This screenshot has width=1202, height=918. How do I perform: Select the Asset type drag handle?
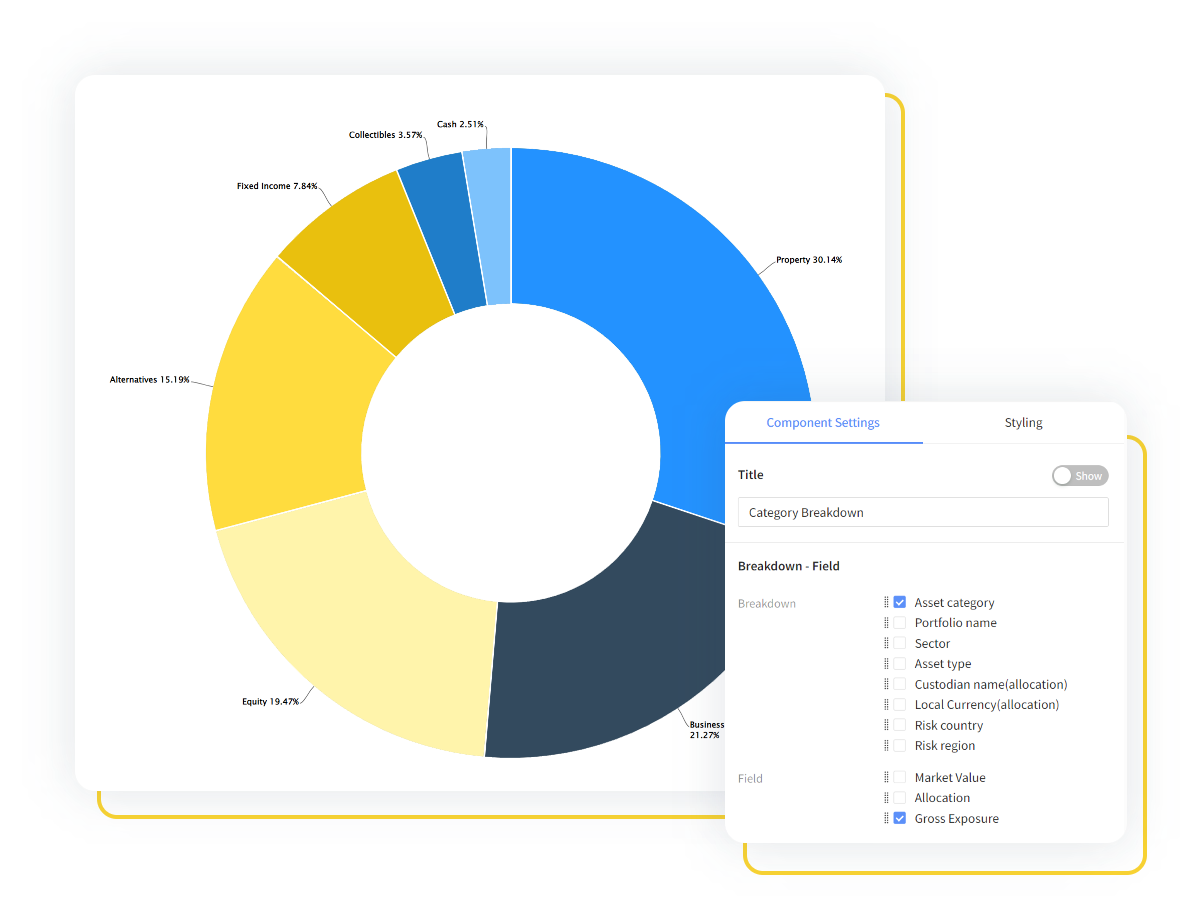click(x=888, y=663)
